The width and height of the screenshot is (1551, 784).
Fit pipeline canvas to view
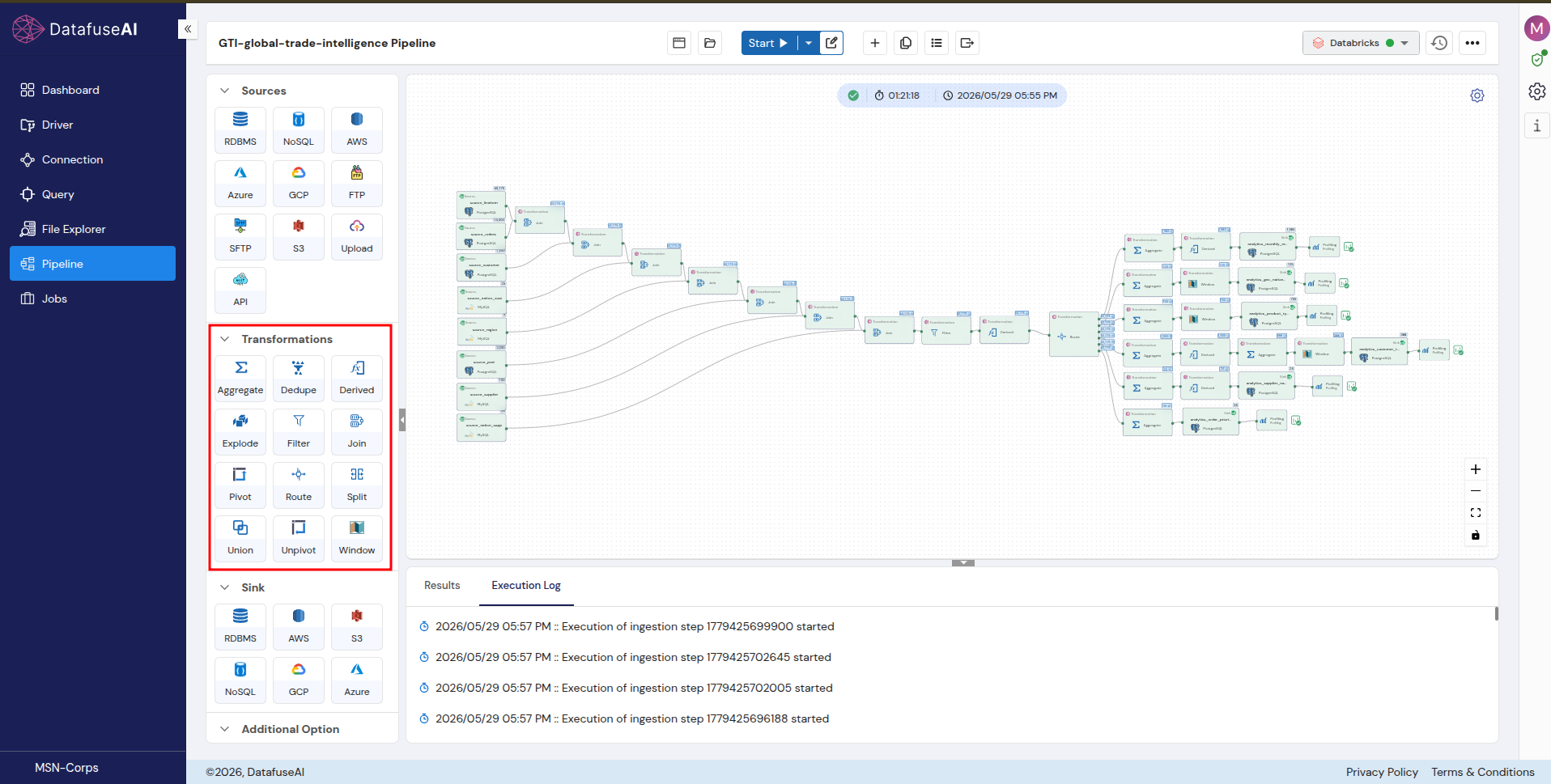[x=1476, y=513]
